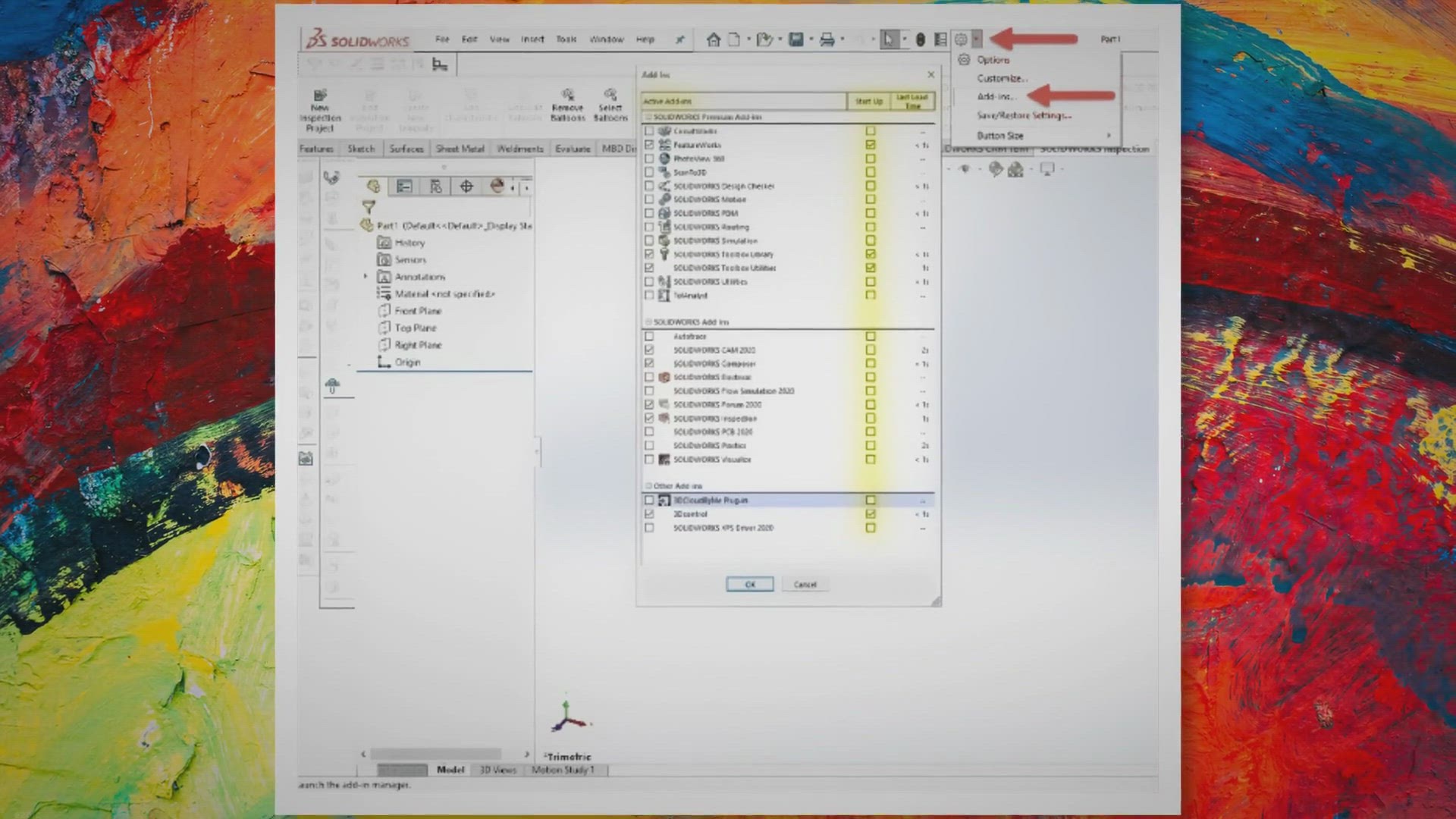Click the Open file icon
Screen dimensions: 1456x819
[764, 39]
